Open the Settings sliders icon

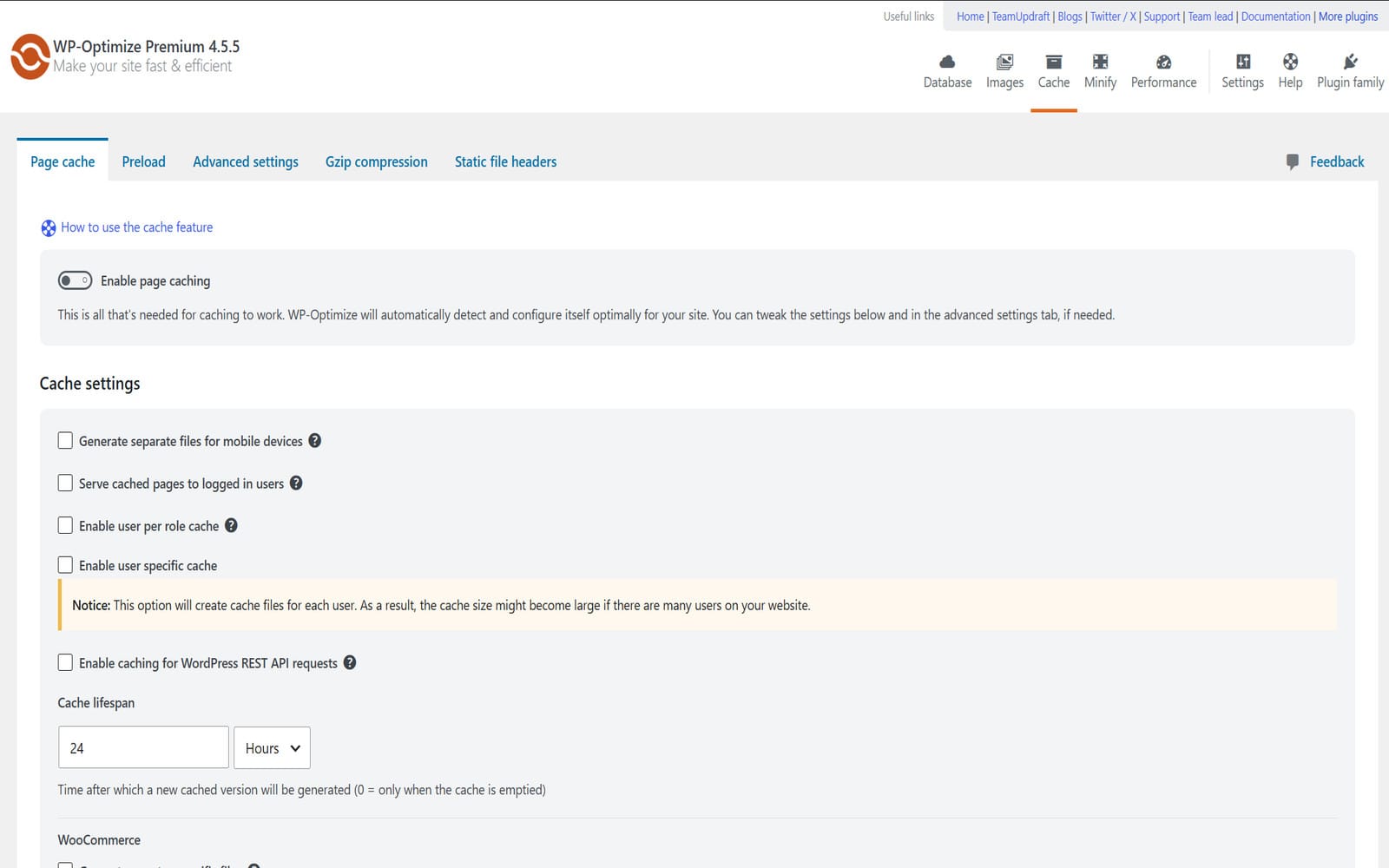point(1242,62)
